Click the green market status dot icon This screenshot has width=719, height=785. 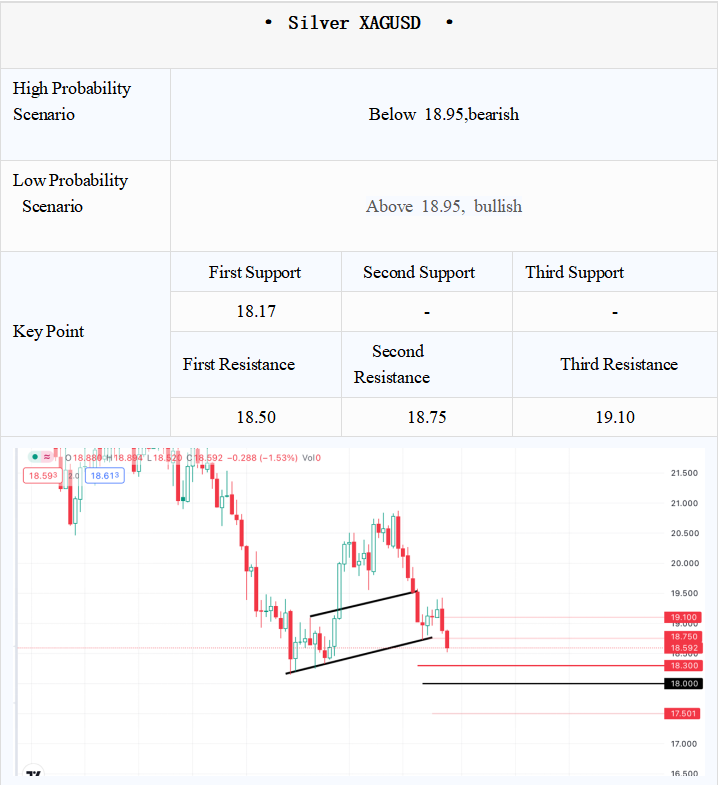(35, 457)
